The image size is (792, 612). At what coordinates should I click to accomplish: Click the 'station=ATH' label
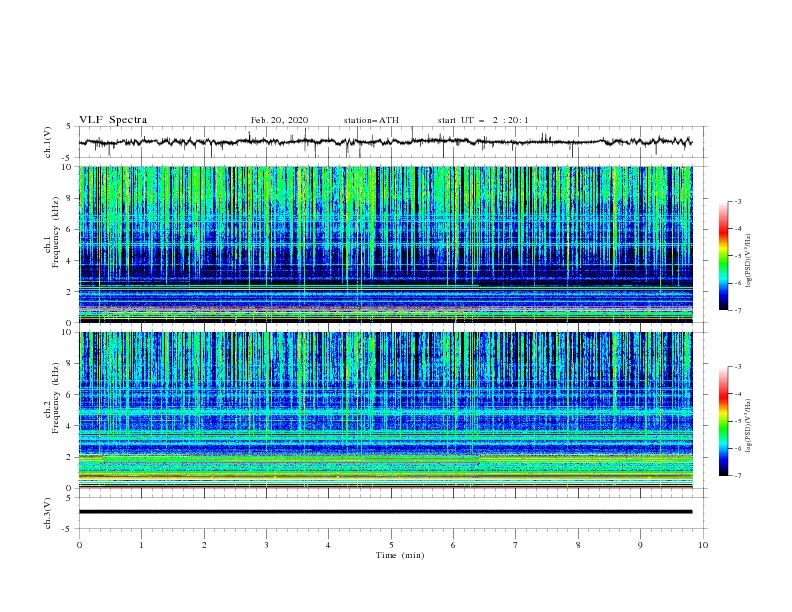371,120
